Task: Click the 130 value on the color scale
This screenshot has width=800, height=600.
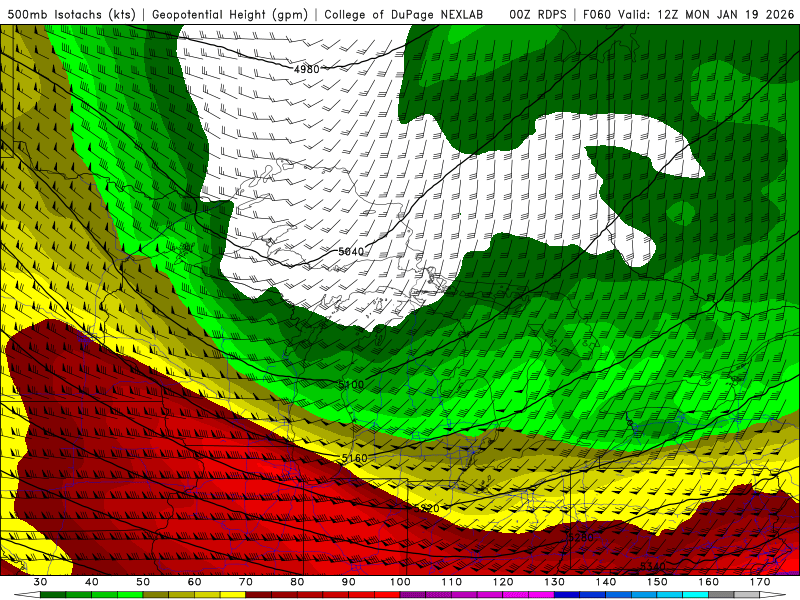Action: 554,582
